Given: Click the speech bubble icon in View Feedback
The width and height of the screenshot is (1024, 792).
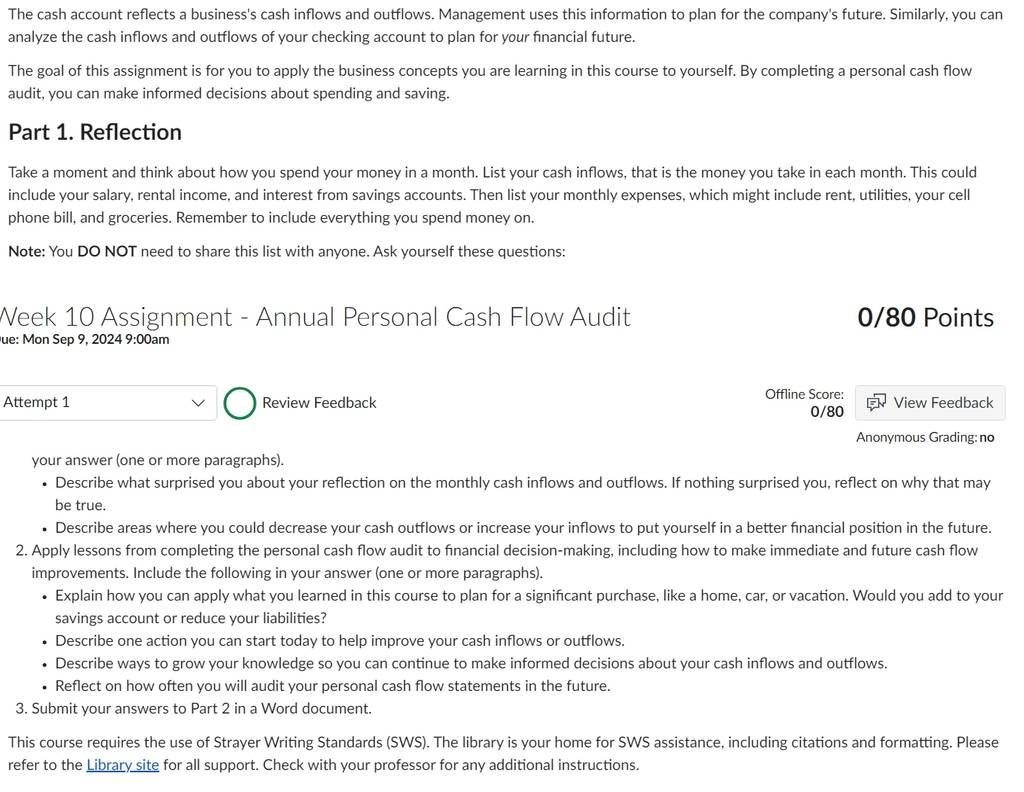Looking at the screenshot, I should point(876,403).
